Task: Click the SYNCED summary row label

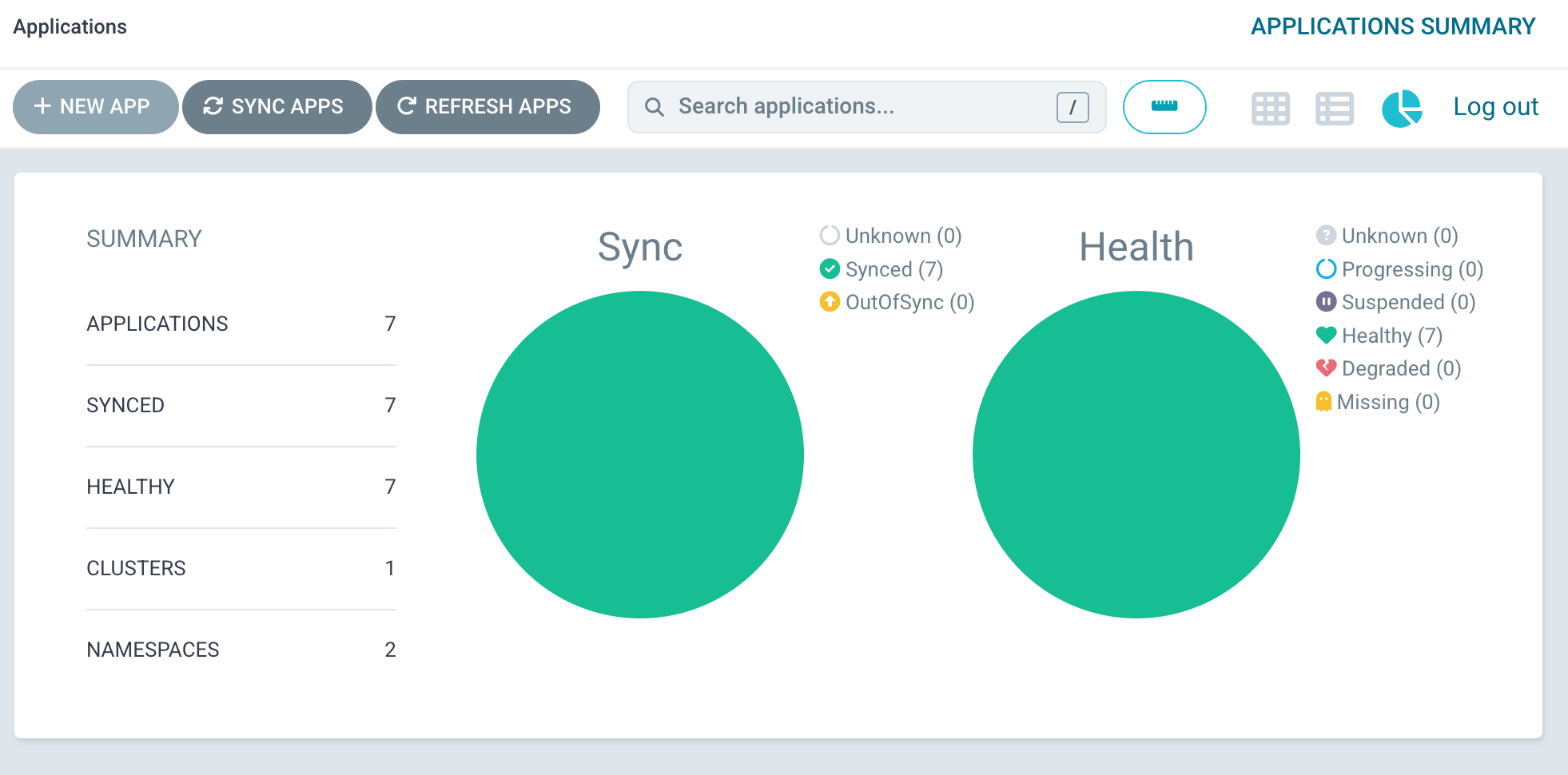Action: 125,405
